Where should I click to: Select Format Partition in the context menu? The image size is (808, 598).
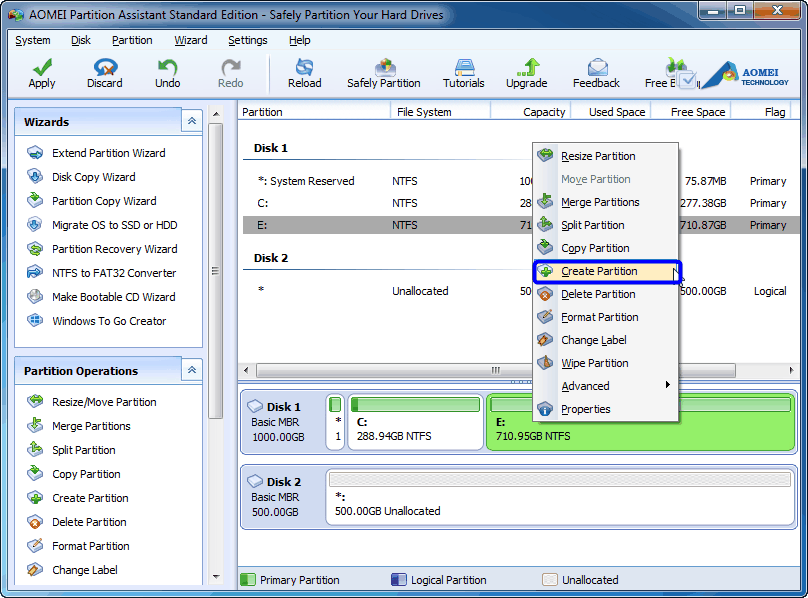pos(605,317)
